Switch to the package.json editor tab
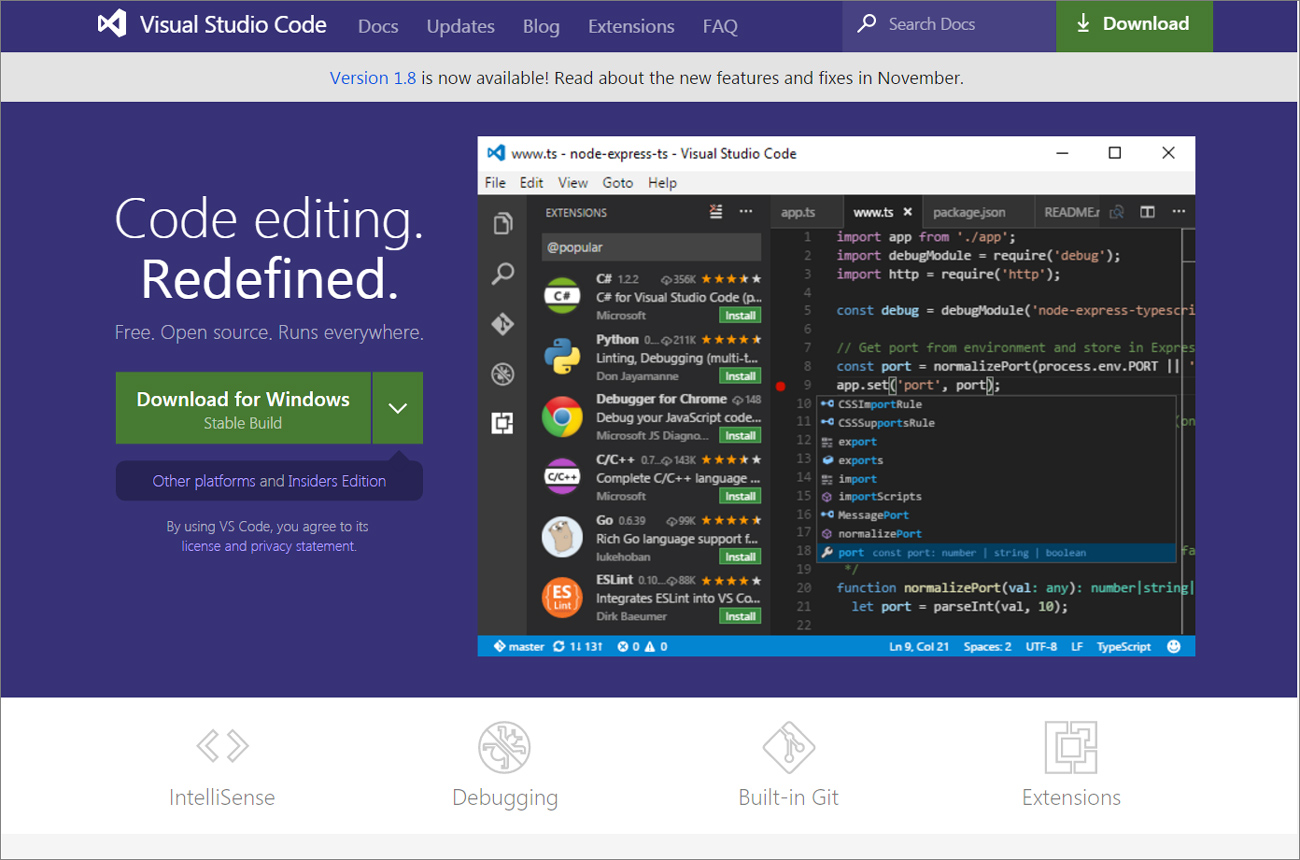 coord(969,212)
